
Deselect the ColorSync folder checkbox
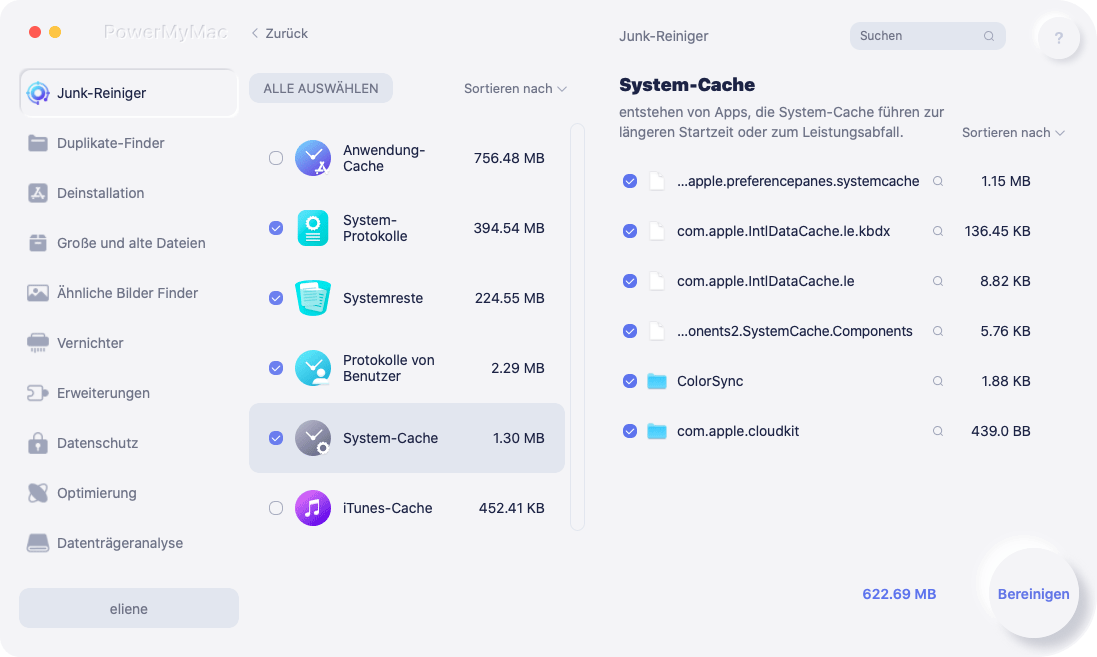point(630,381)
